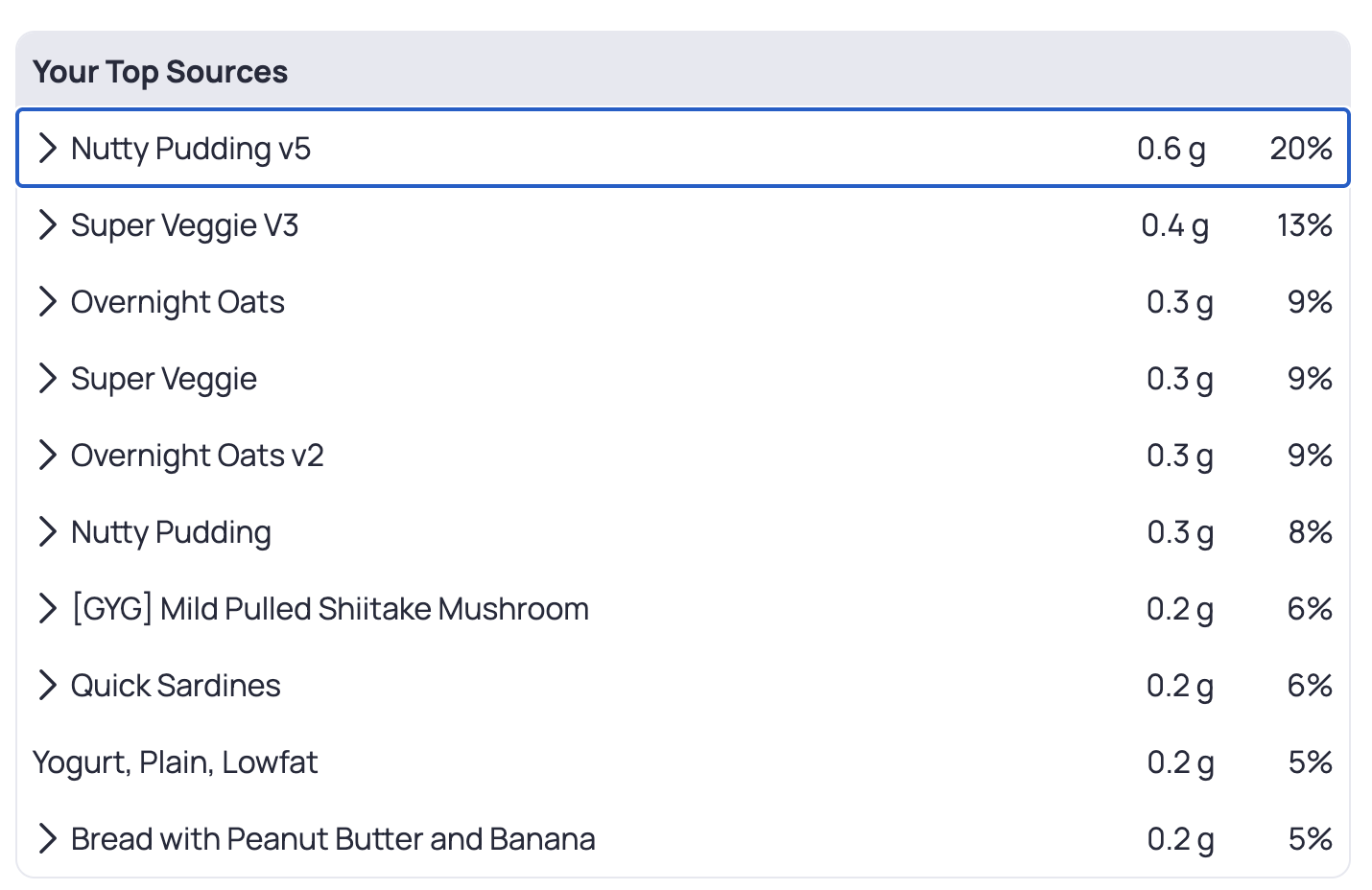Select the Overnight Oats v2 label
1372x890 pixels.
[x=198, y=456]
